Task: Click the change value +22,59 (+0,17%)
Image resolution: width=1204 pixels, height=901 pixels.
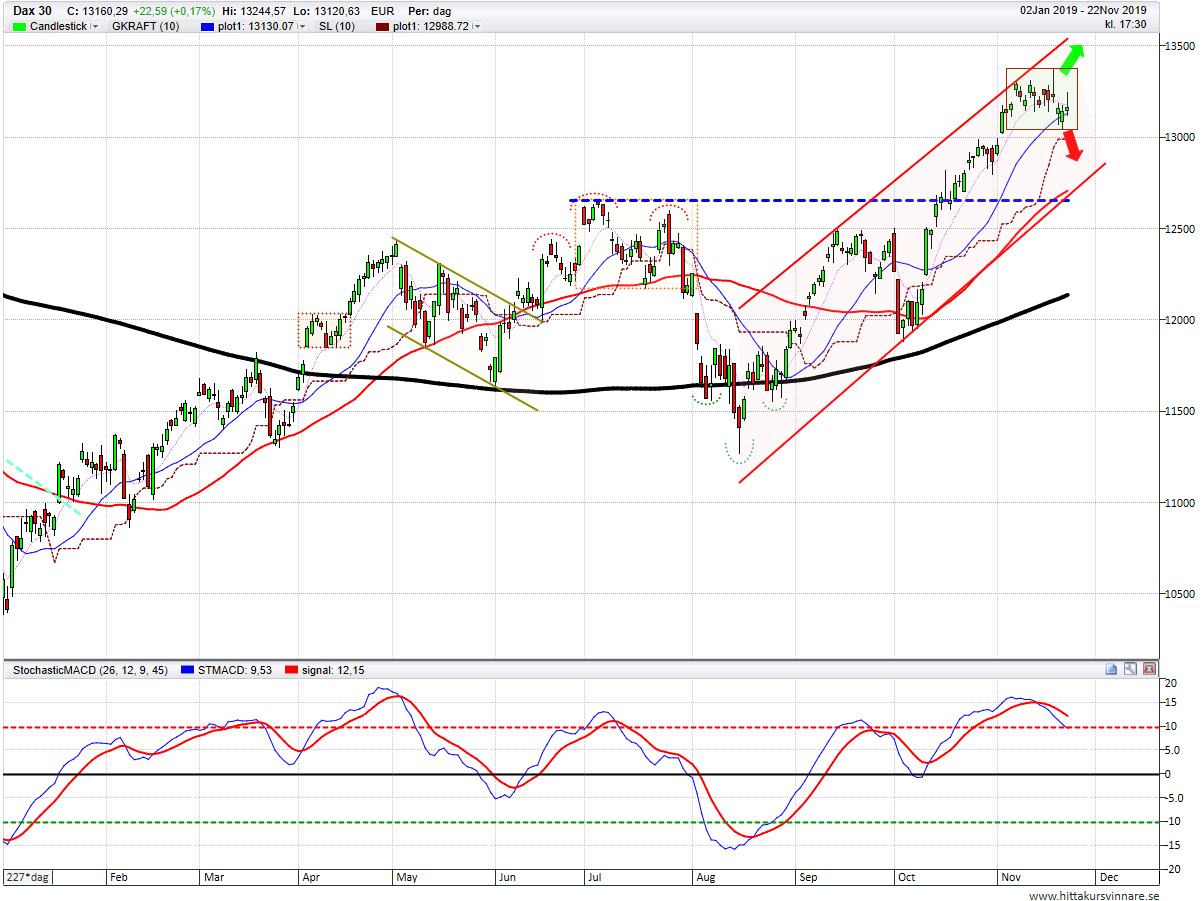Action: (x=173, y=10)
